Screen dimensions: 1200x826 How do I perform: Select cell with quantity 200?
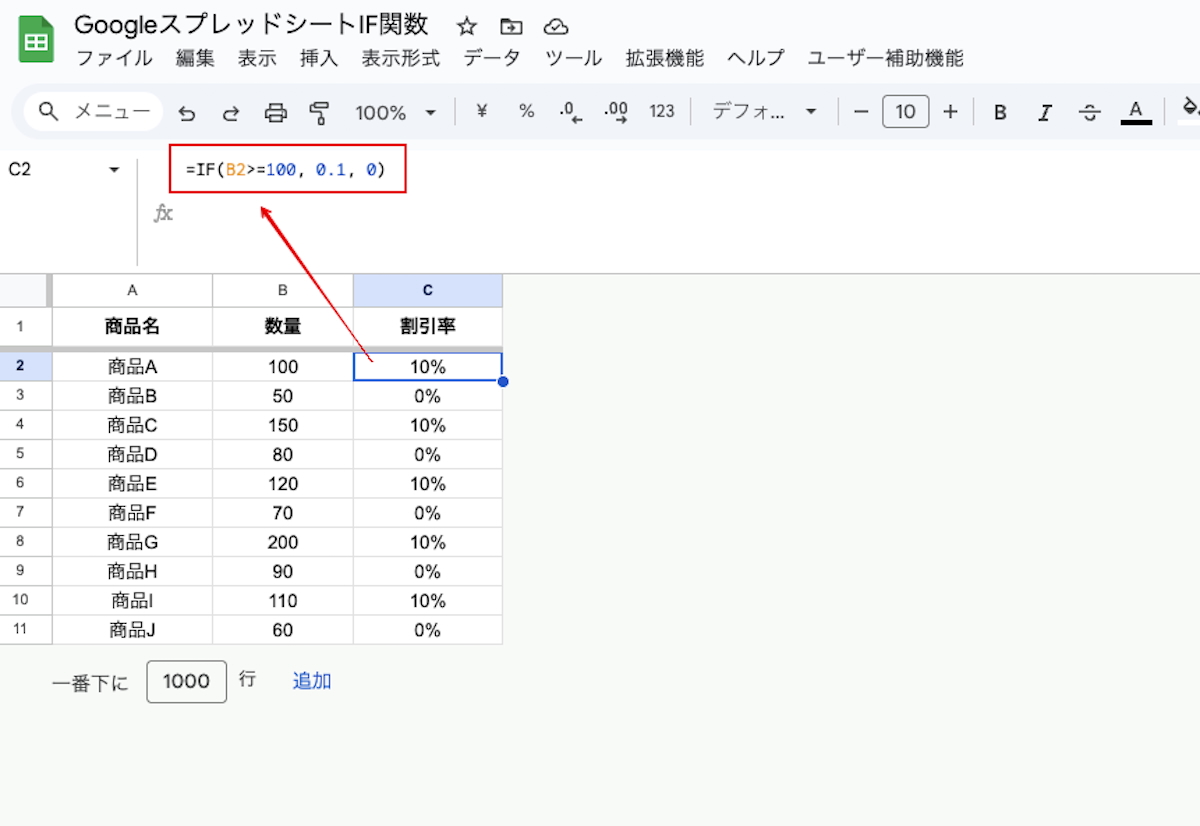click(283, 542)
